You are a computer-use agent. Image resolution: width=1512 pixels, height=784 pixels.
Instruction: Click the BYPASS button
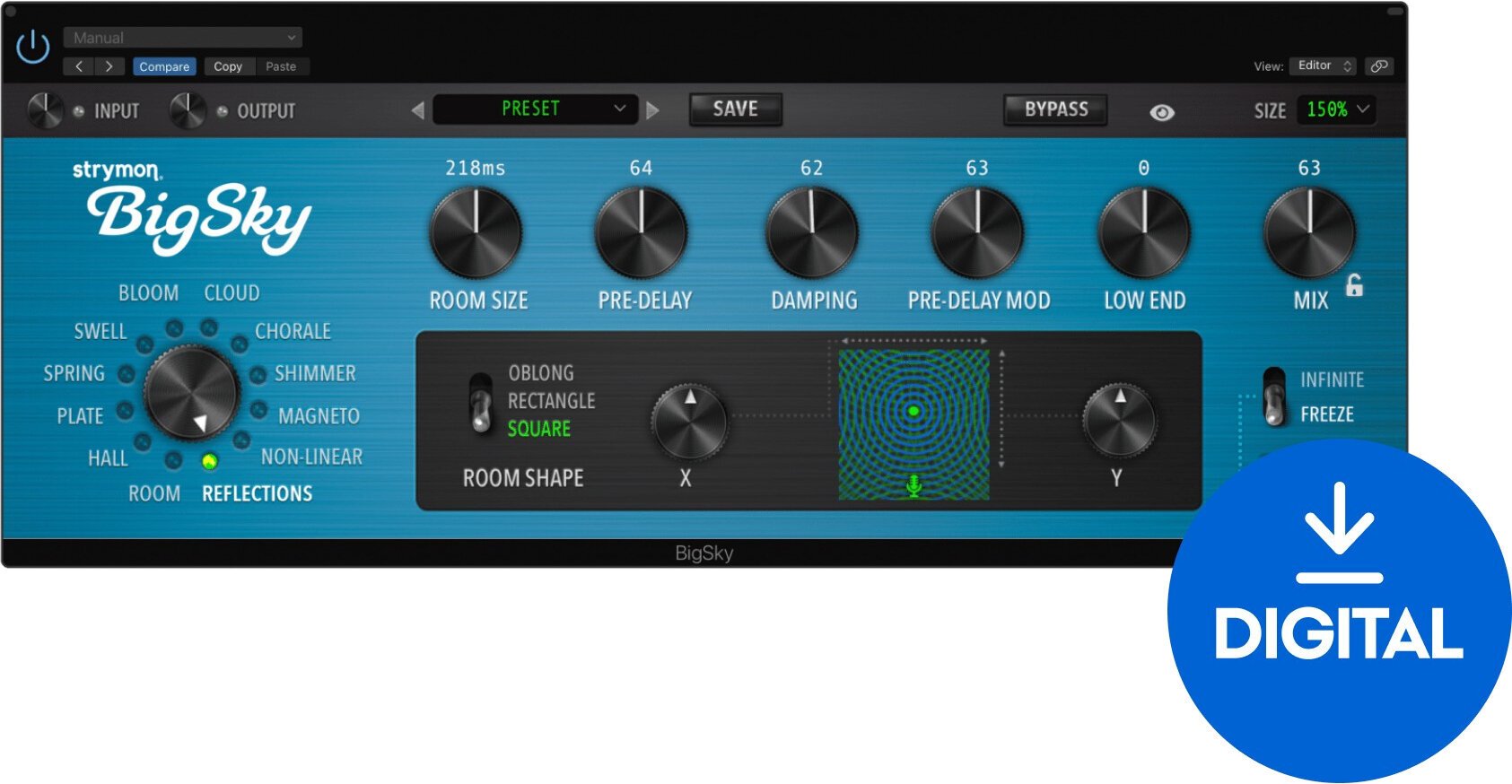(x=1055, y=109)
